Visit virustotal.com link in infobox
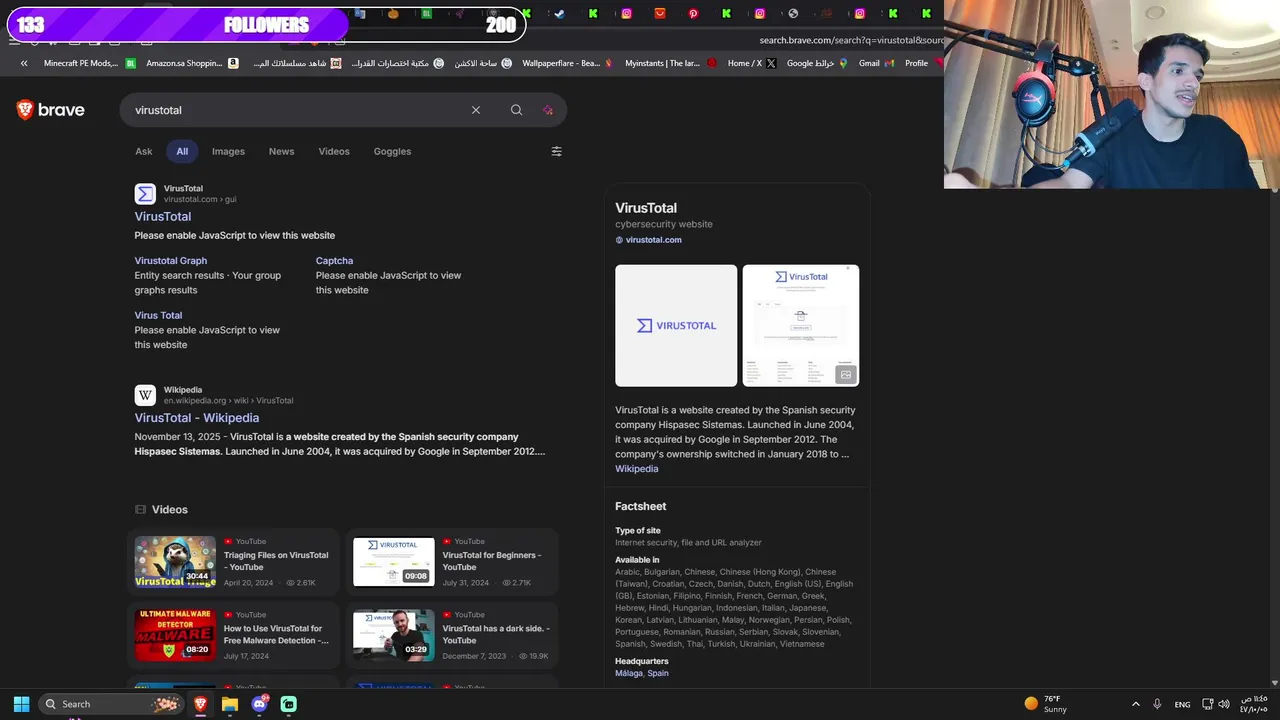The image size is (1280, 720). (653, 240)
